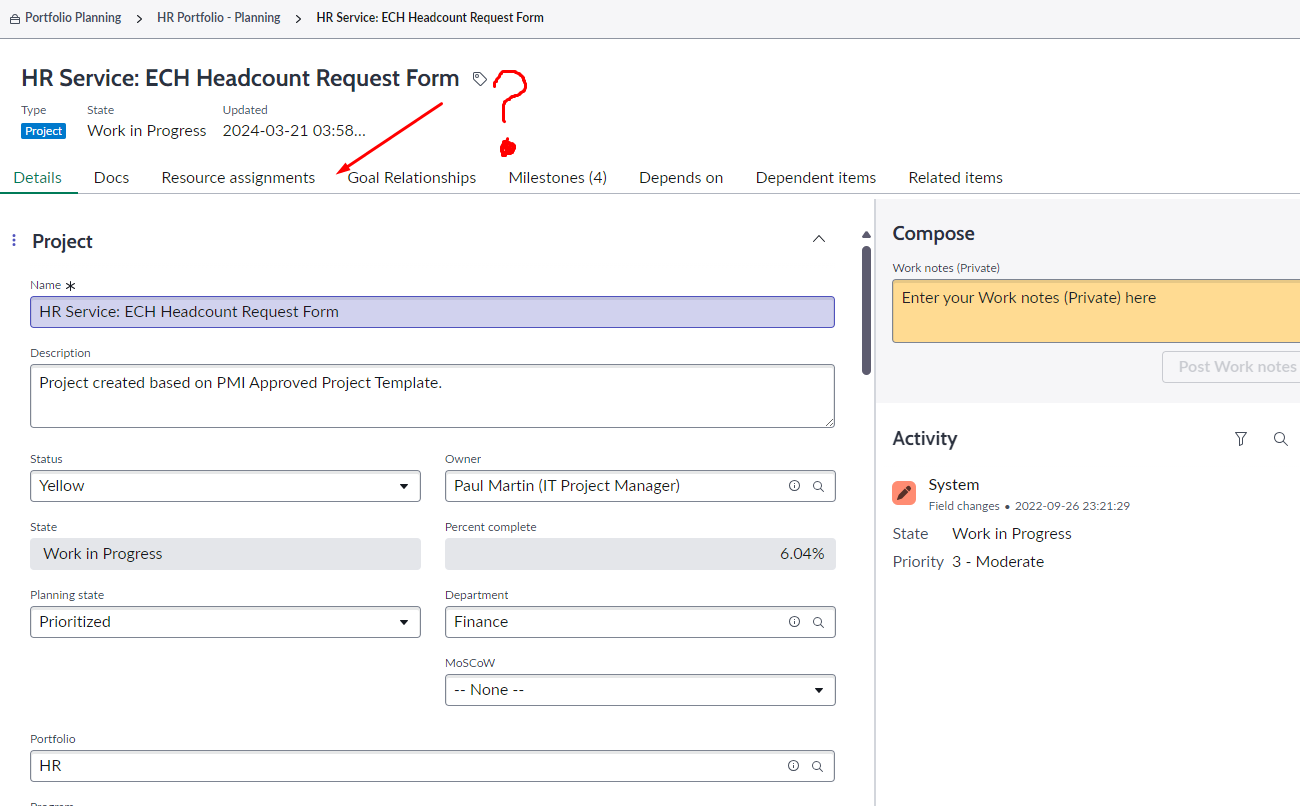Click the info icon next to Owner field
This screenshot has height=806, width=1300.
(x=794, y=485)
